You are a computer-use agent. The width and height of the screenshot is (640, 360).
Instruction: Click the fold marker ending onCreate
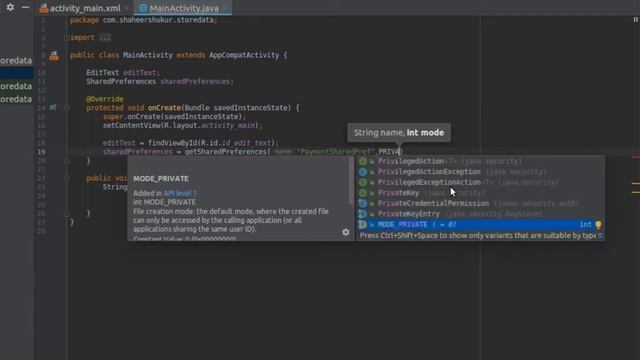click(x=67, y=161)
